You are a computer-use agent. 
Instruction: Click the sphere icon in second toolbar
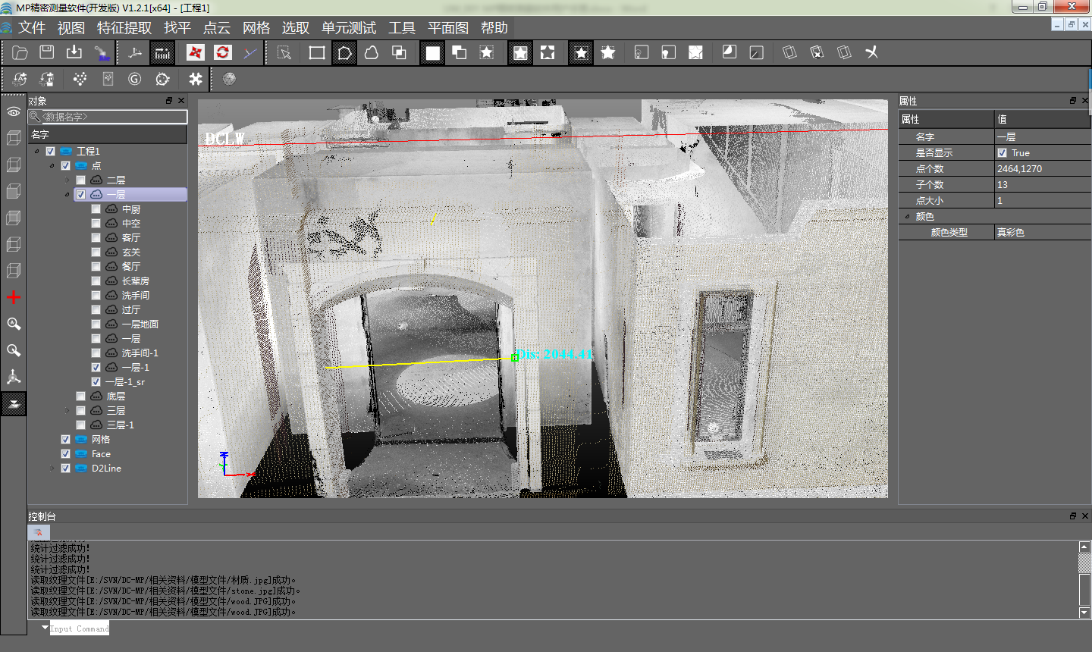[x=229, y=79]
